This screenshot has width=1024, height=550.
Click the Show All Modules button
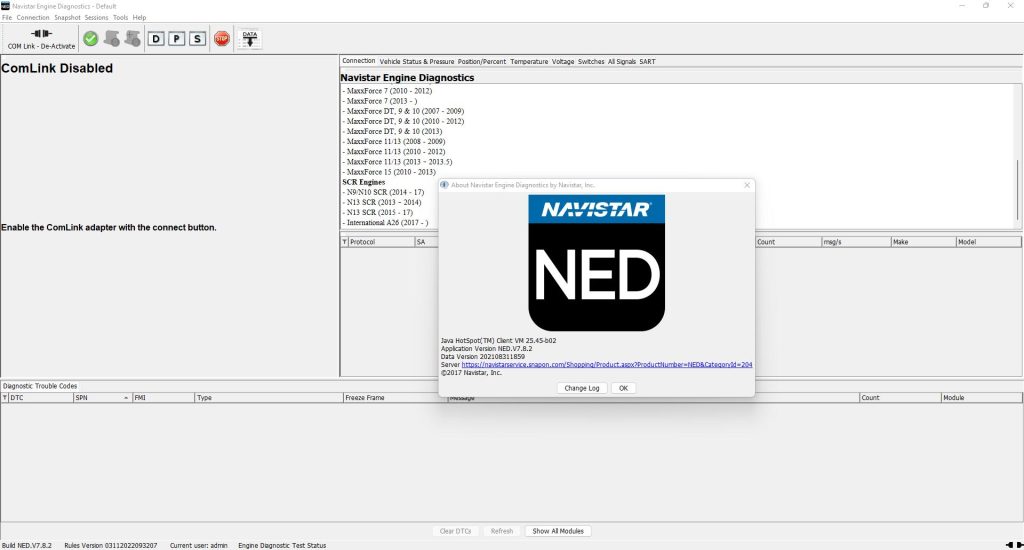[x=558, y=531]
